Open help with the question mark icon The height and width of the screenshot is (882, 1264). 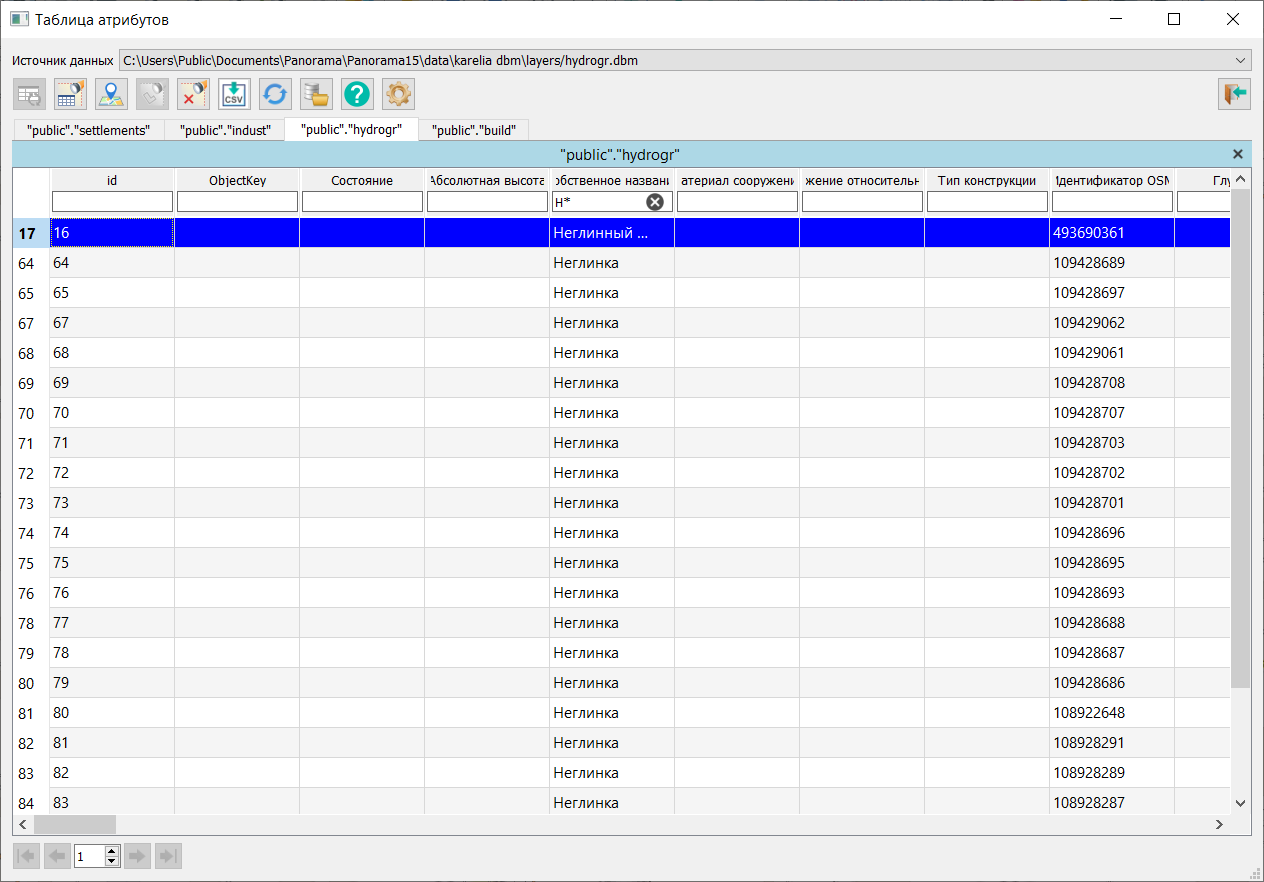click(357, 95)
